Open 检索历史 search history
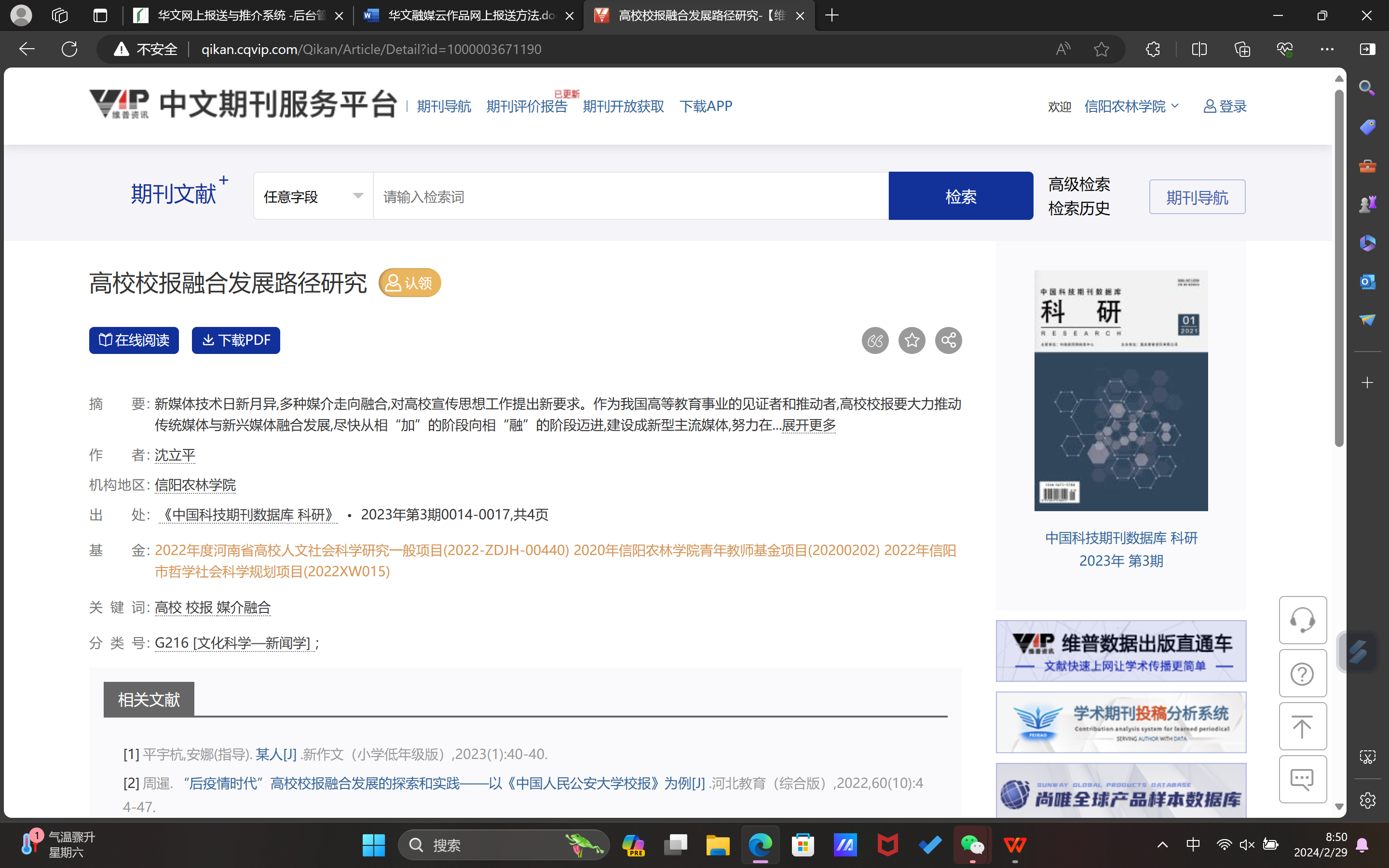This screenshot has height=868, width=1389. [1079, 208]
